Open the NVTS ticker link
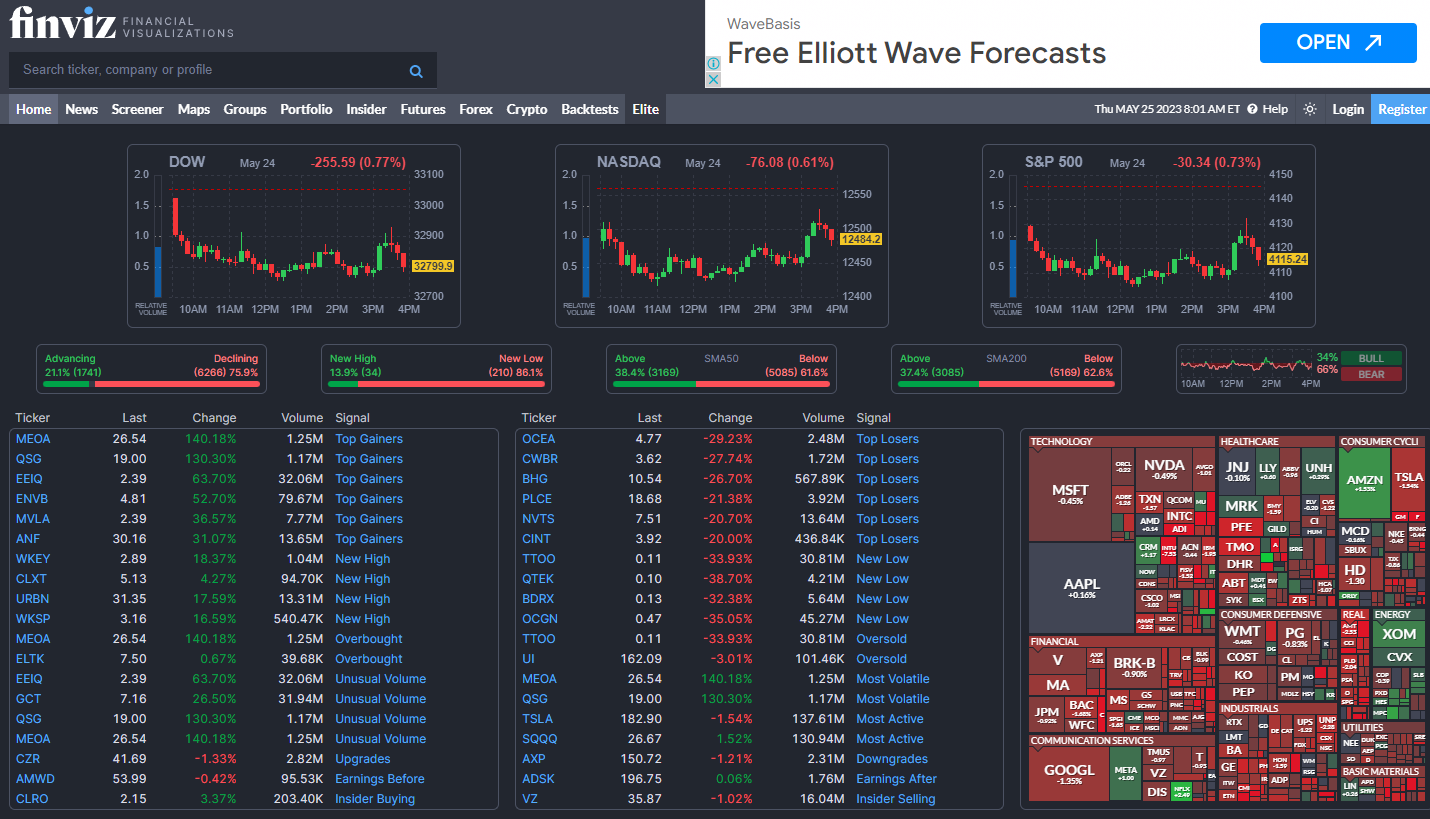This screenshot has width=1430, height=819. click(x=538, y=519)
